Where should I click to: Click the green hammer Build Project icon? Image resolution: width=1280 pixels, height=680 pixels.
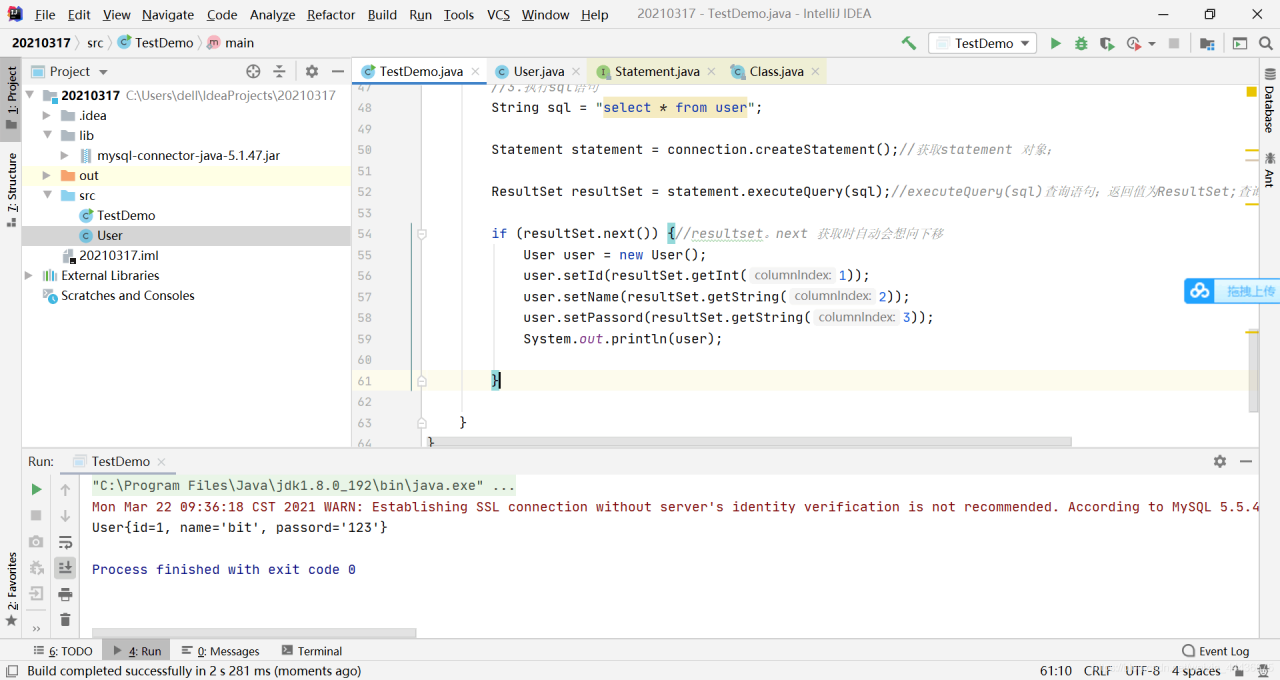tap(908, 43)
